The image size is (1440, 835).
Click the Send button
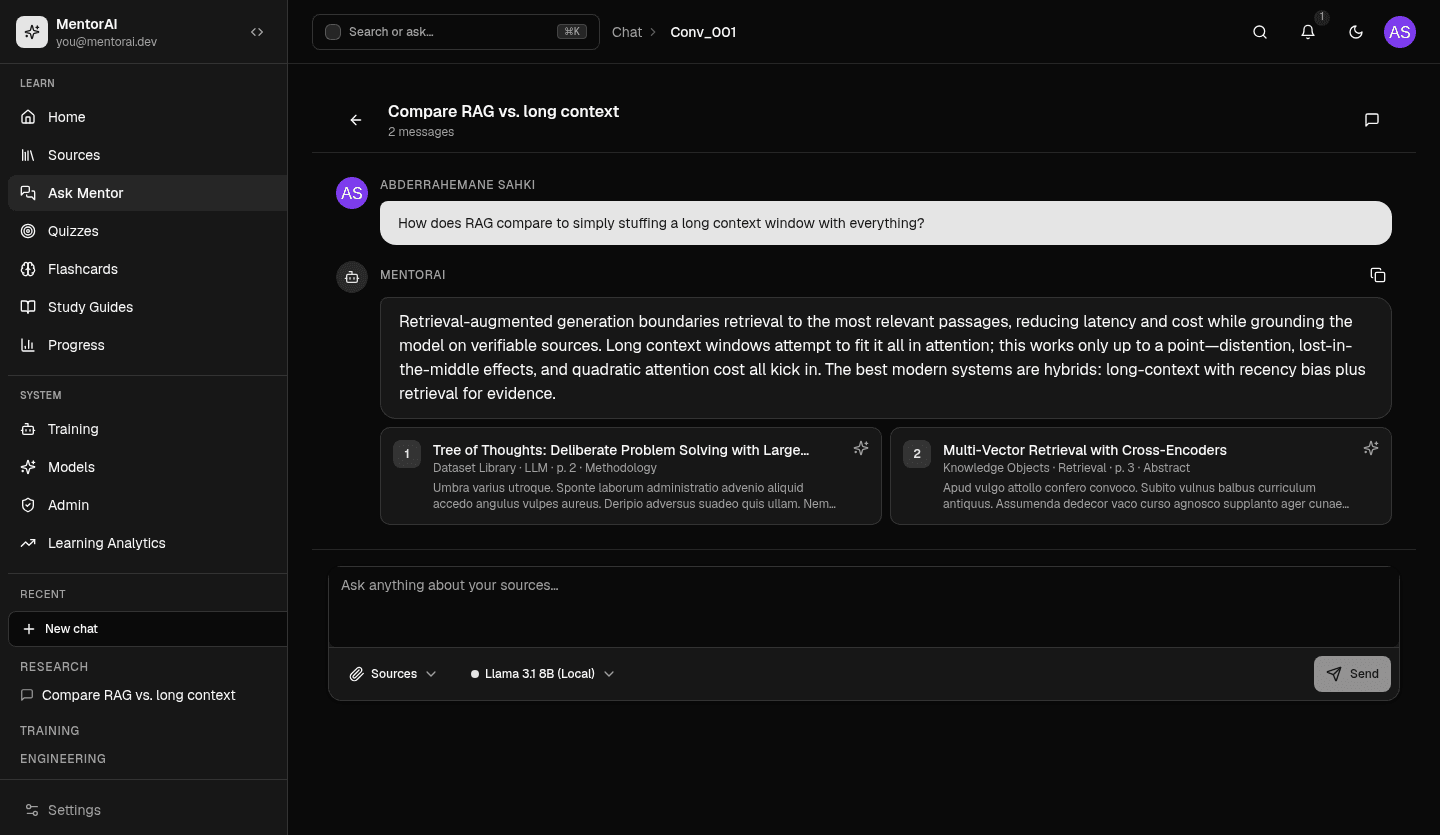pyautogui.click(x=1352, y=674)
